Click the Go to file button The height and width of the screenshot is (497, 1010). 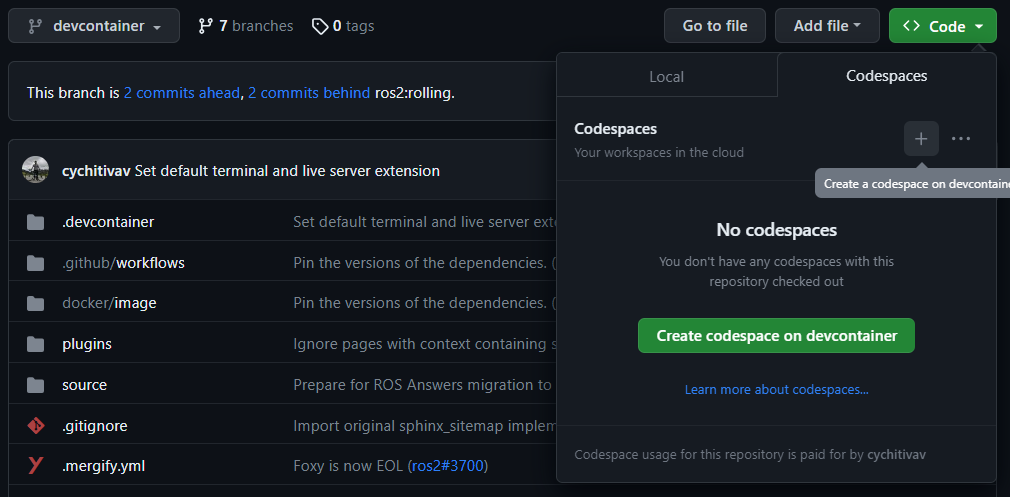pos(715,26)
